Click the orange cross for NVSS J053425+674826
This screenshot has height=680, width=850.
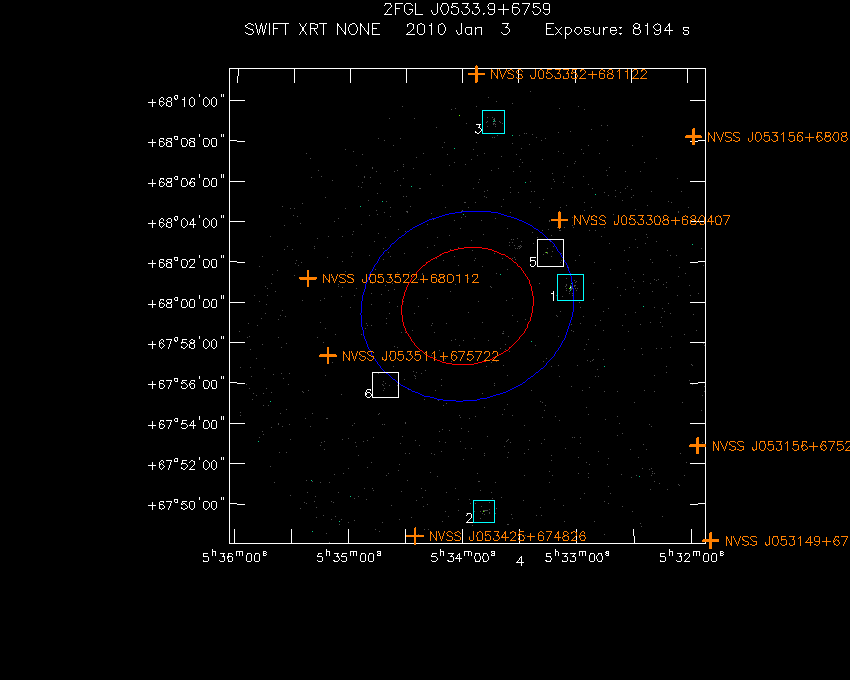pos(415,536)
